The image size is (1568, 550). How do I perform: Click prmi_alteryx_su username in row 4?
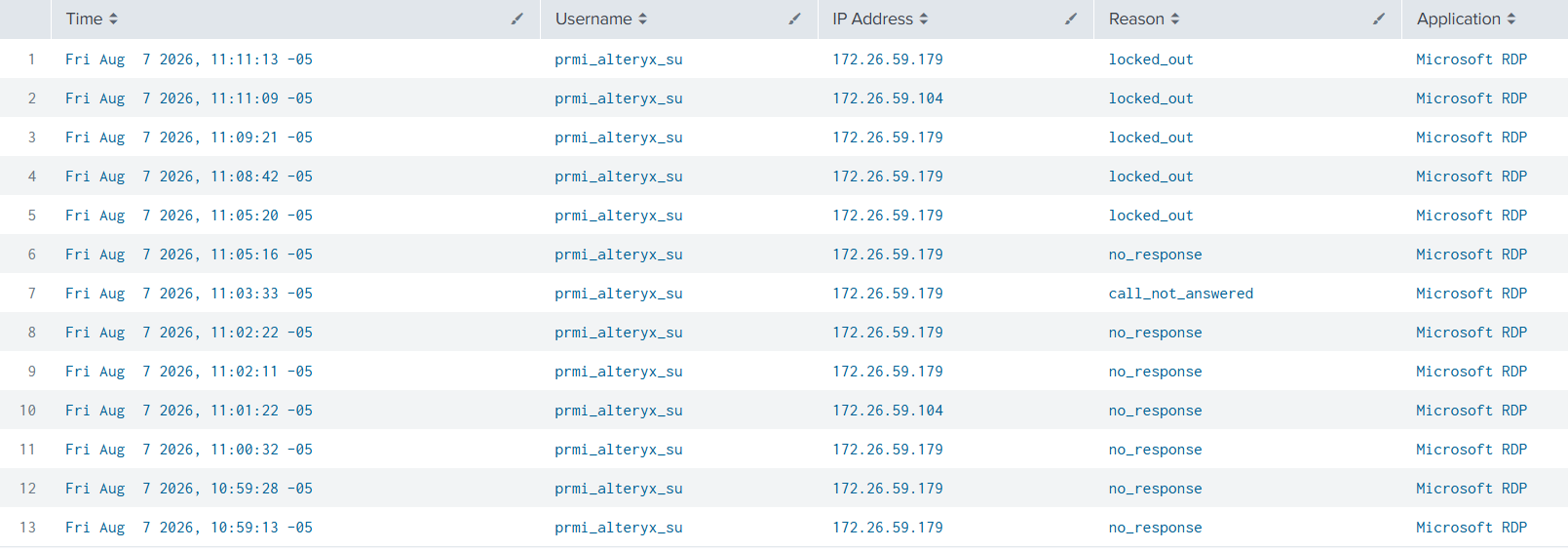tap(619, 177)
